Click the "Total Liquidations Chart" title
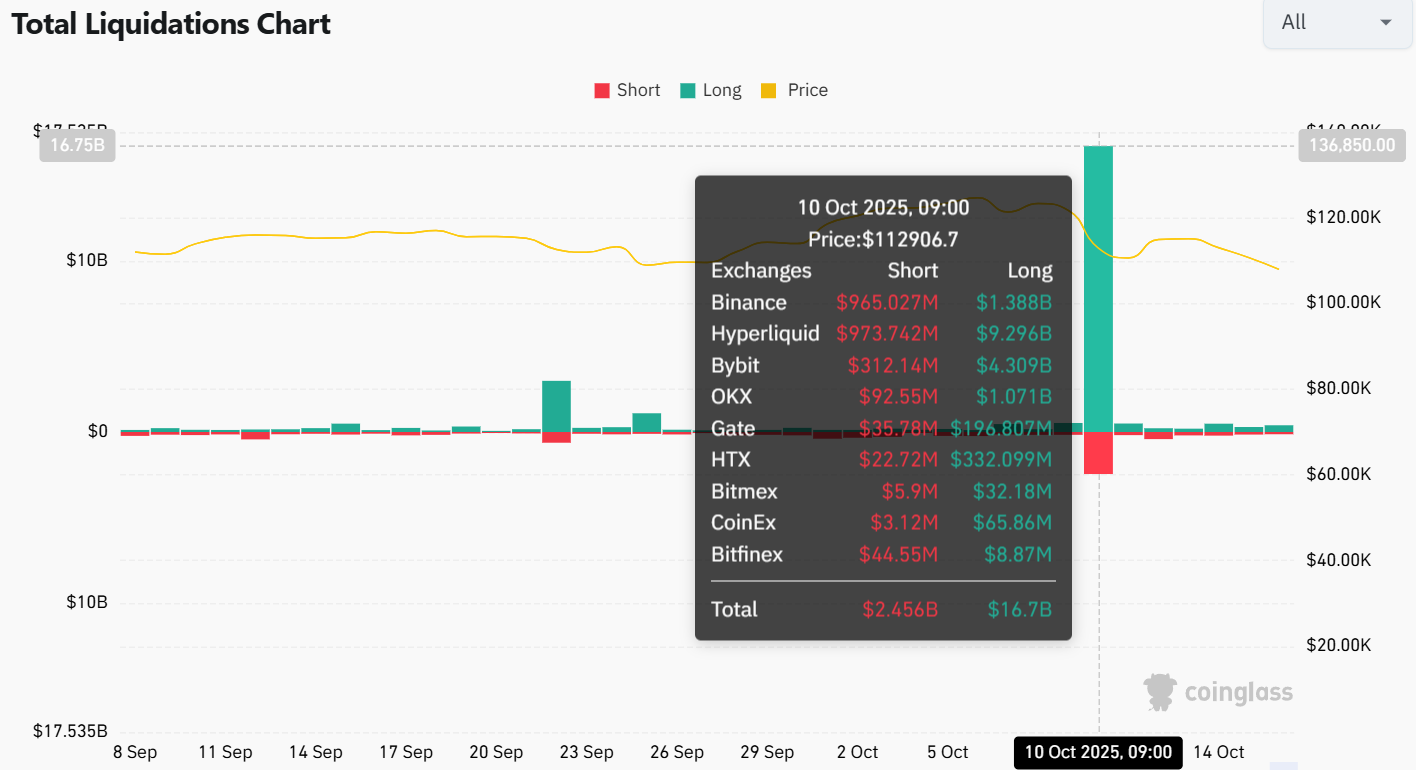Viewport: 1416px width, 770px height. pyautogui.click(x=171, y=24)
